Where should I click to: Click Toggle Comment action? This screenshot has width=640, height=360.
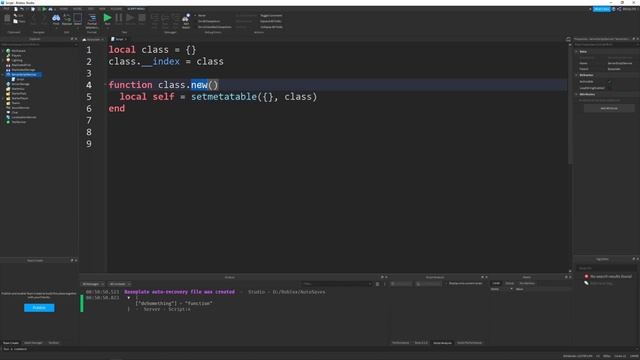click(271, 16)
